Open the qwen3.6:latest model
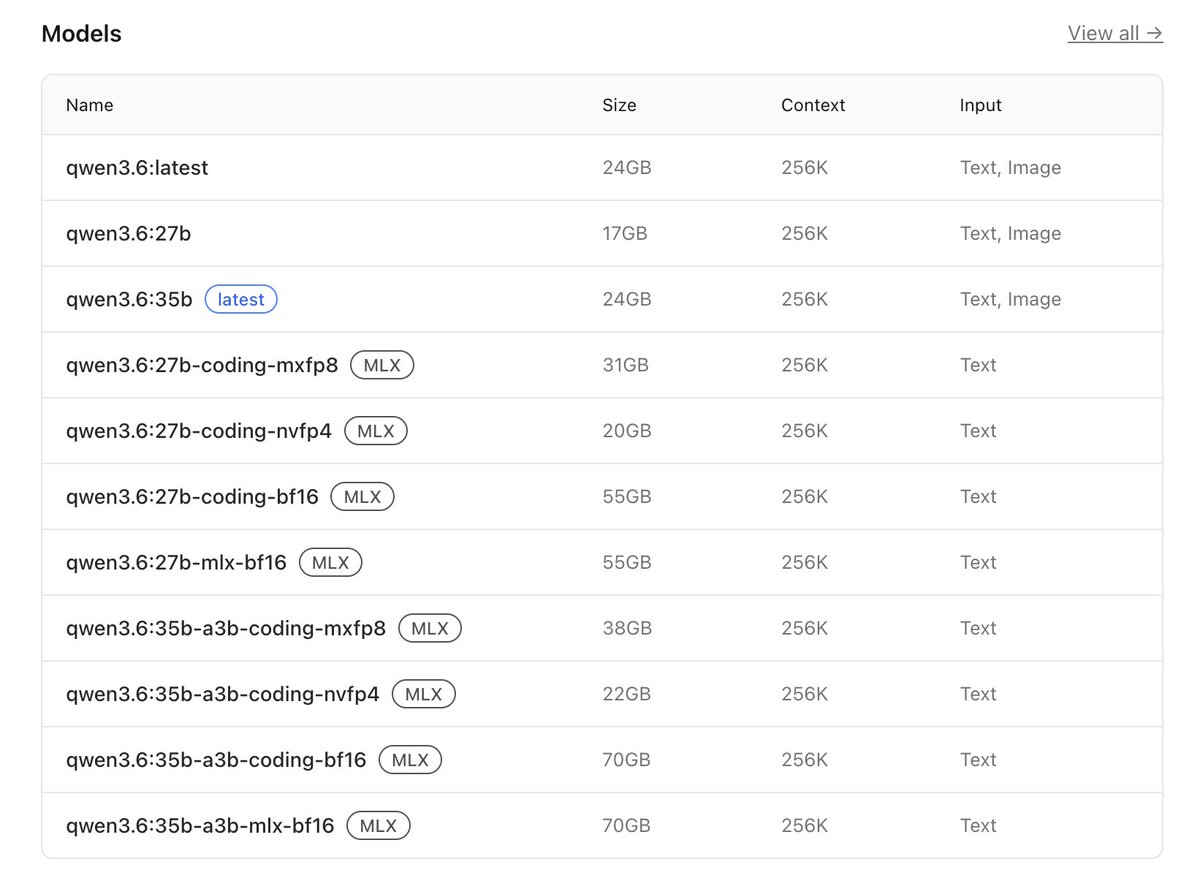The width and height of the screenshot is (1200, 889). click(x=137, y=168)
